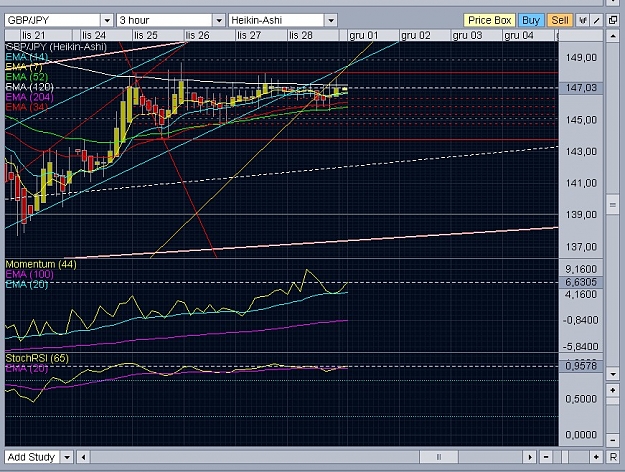Click the gru 01 date header

point(364,35)
